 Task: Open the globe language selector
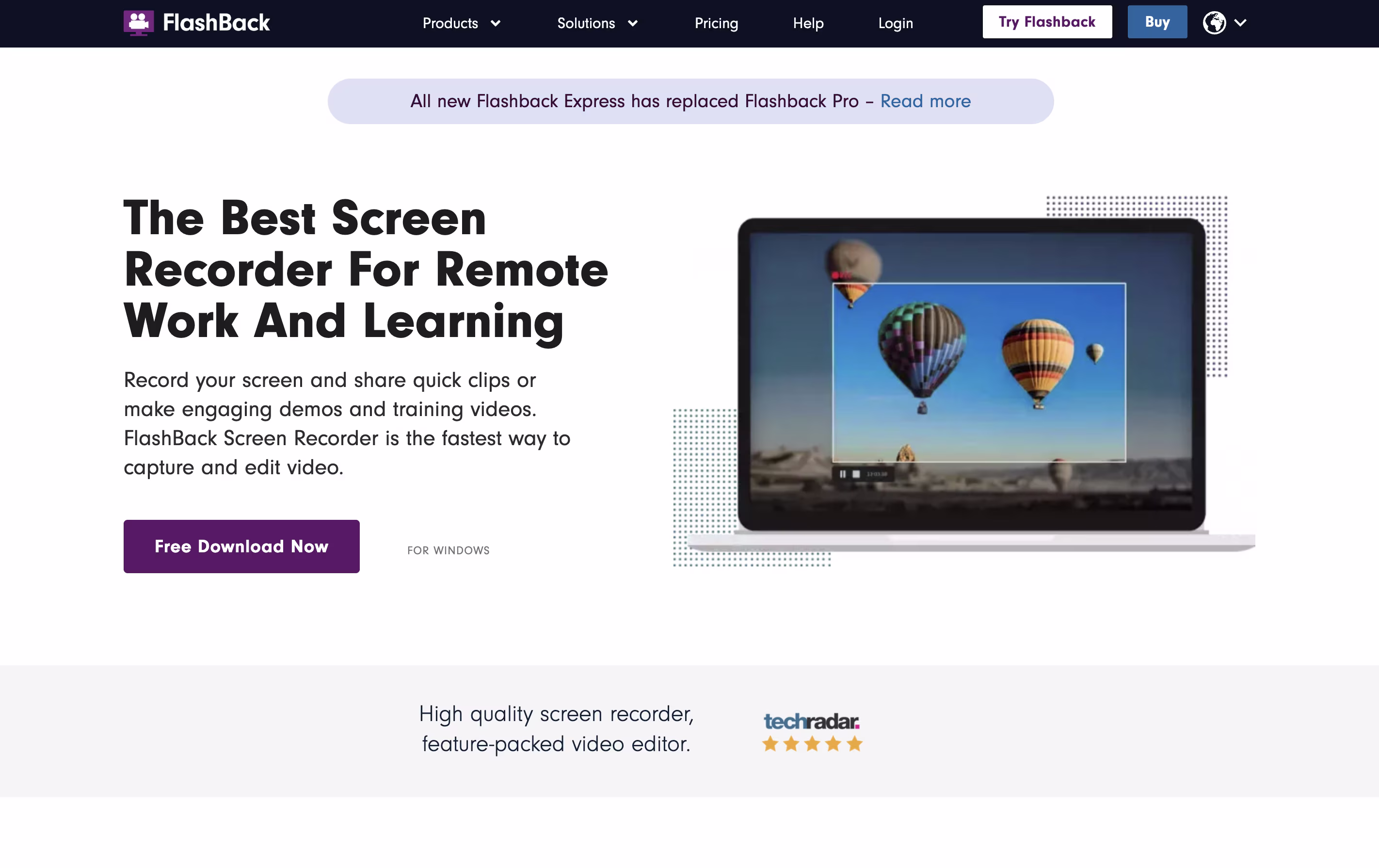(1214, 23)
